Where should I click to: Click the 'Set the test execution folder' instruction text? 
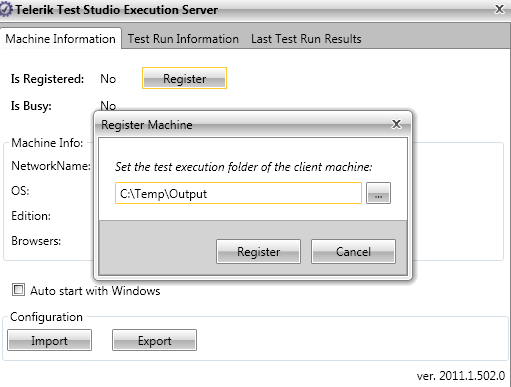click(243, 167)
